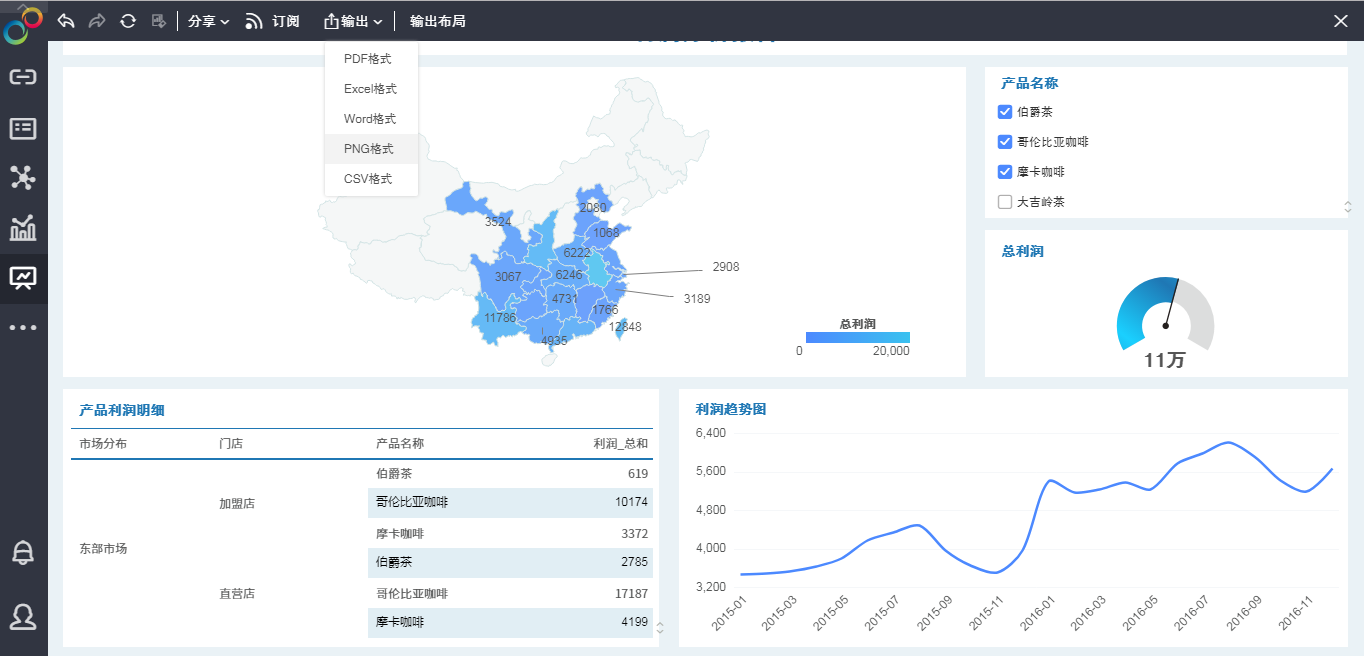Click the save/export report icon in toolbar

click(x=158, y=20)
